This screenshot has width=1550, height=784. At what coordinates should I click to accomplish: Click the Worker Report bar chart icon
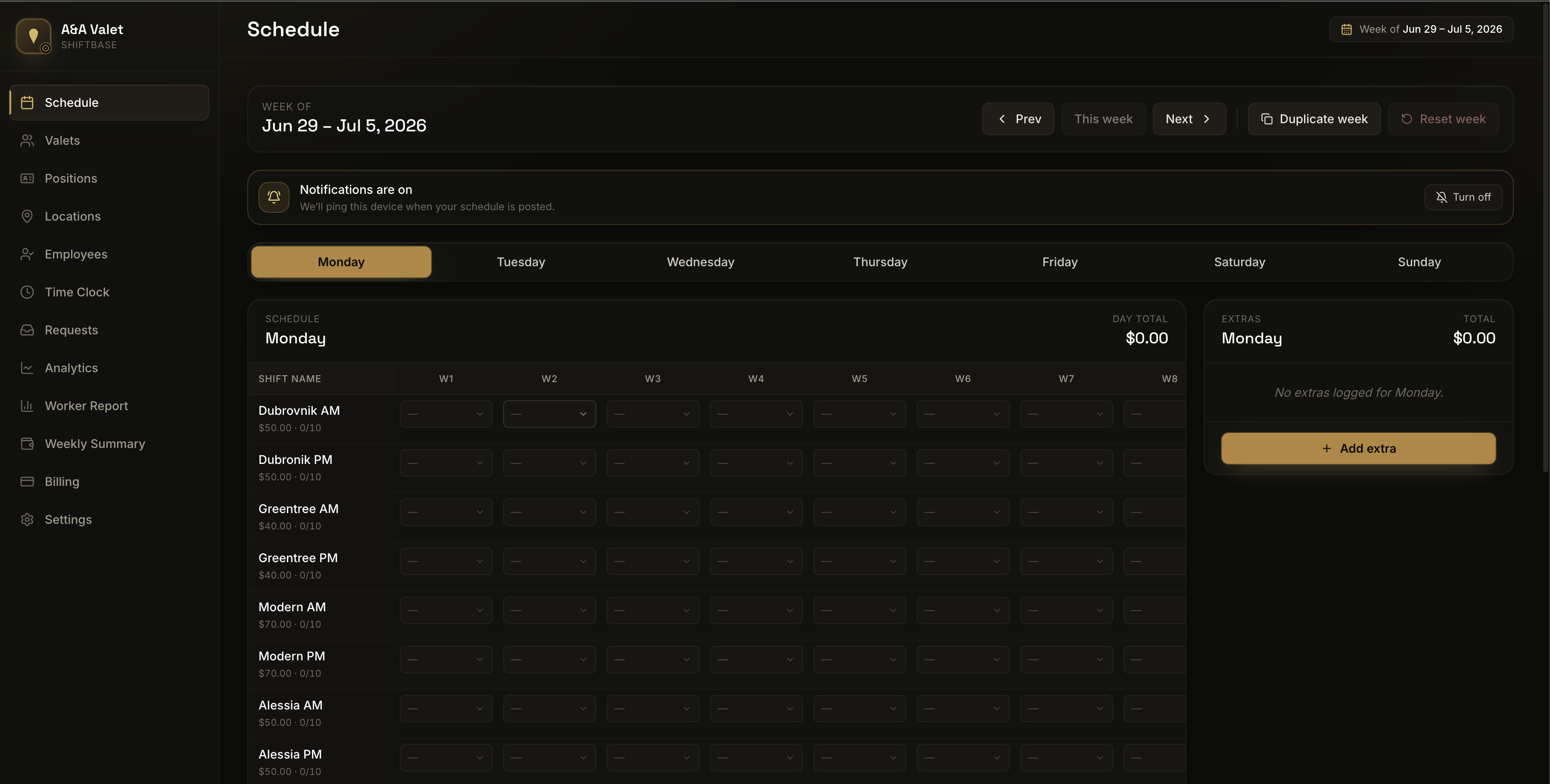pos(27,405)
